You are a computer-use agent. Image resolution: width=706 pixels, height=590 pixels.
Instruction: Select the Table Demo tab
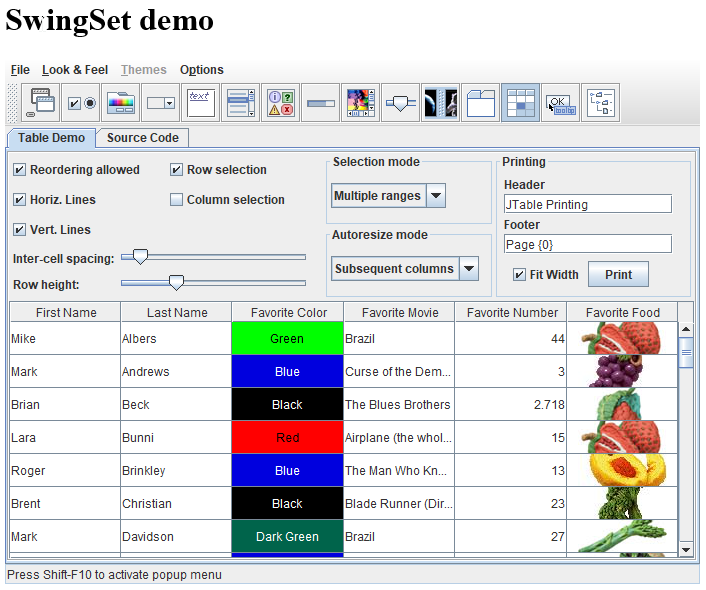click(51, 138)
